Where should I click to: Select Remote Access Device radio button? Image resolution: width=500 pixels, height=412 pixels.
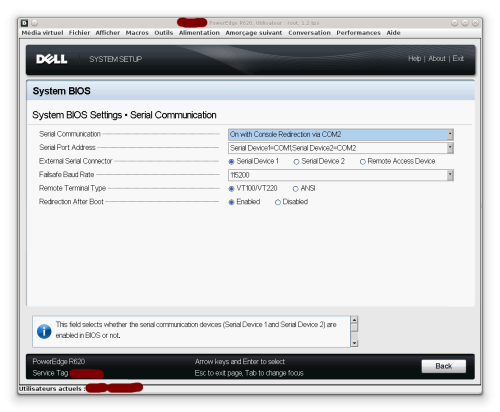[363, 162]
